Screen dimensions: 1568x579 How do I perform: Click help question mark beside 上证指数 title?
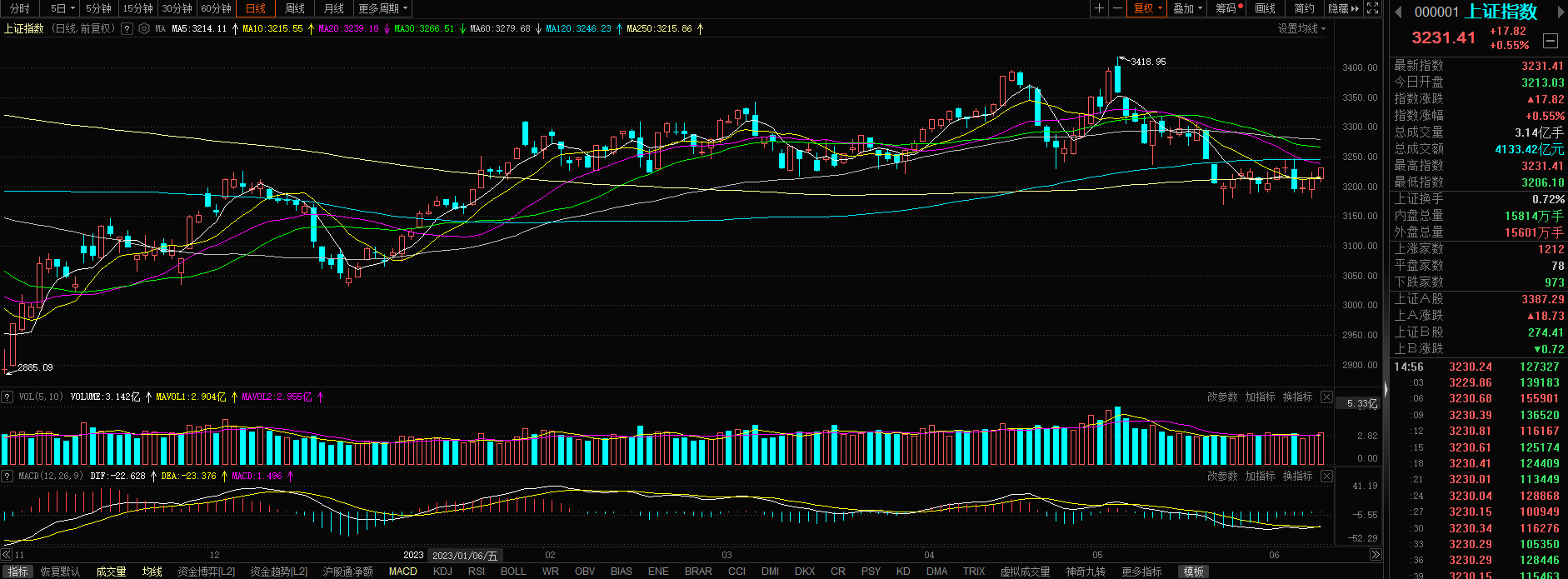point(127,28)
